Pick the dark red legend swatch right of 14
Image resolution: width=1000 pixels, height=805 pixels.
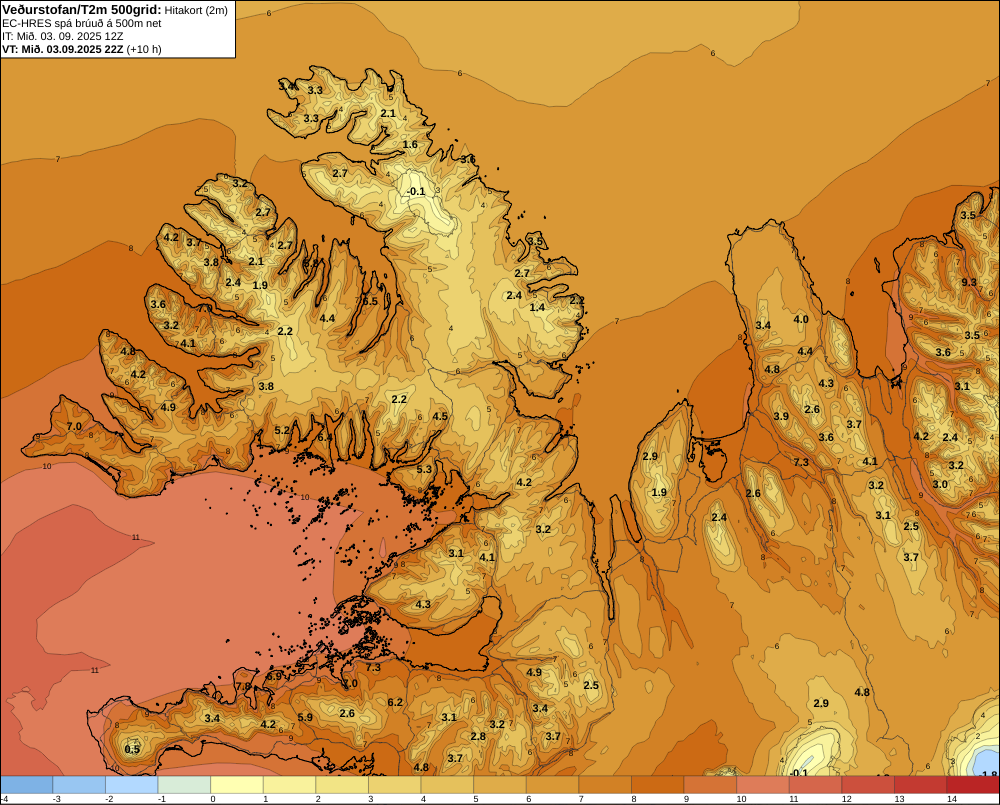click(973, 785)
